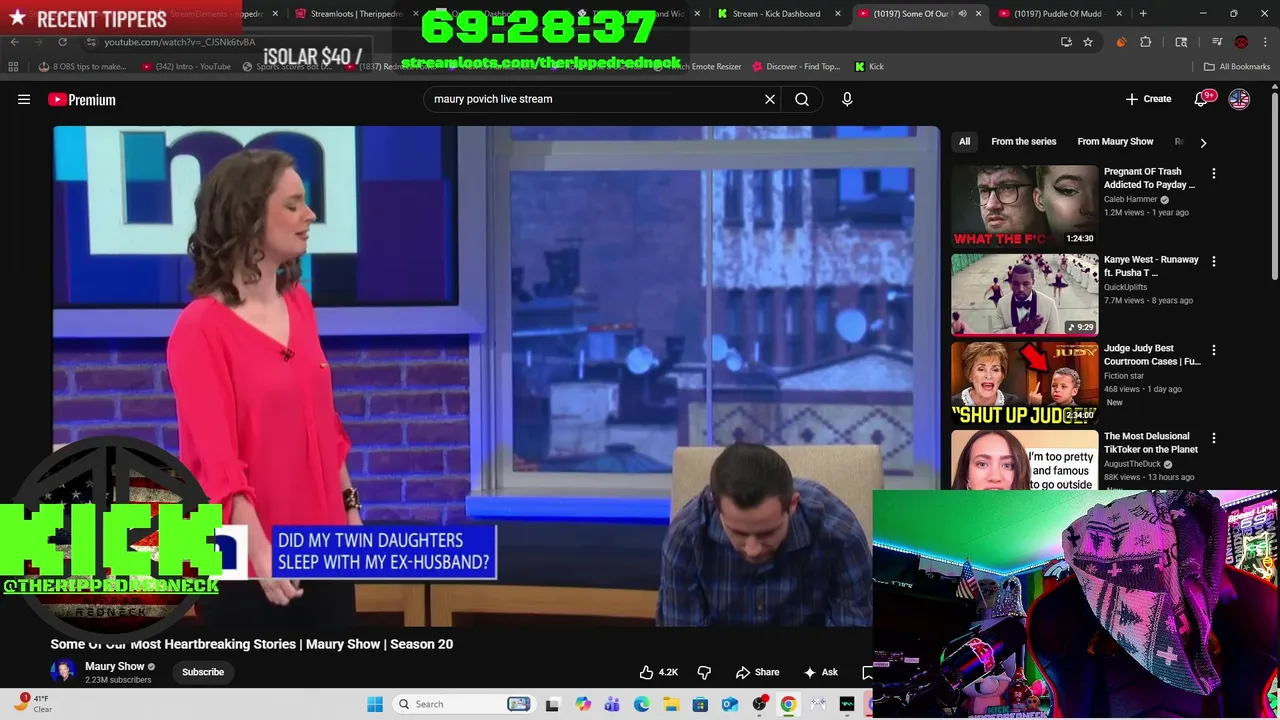Open the Chrome three-dot menu

pos(1265,42)
